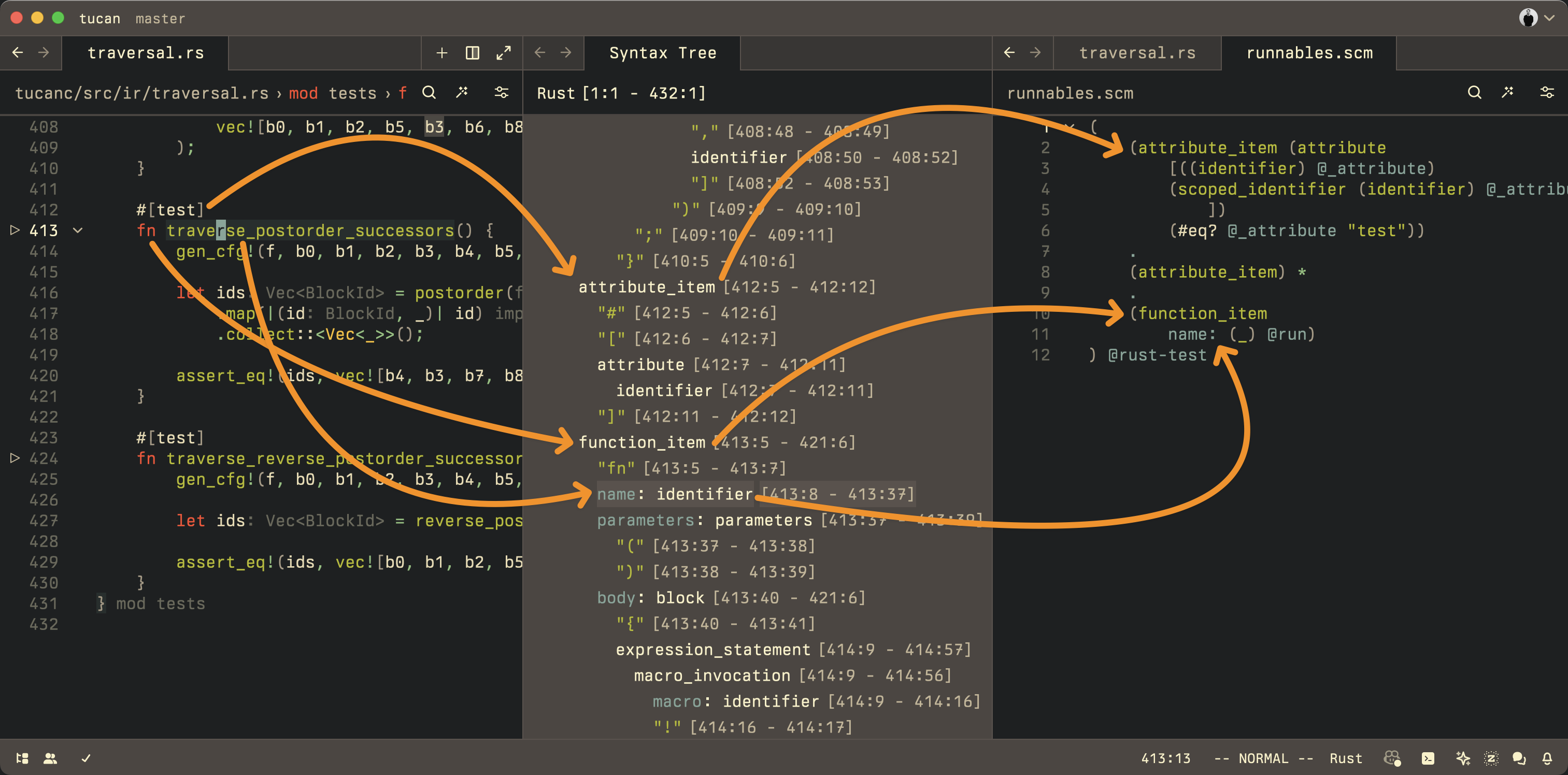Open a new tab with the plus button

(x=442, y=53)
